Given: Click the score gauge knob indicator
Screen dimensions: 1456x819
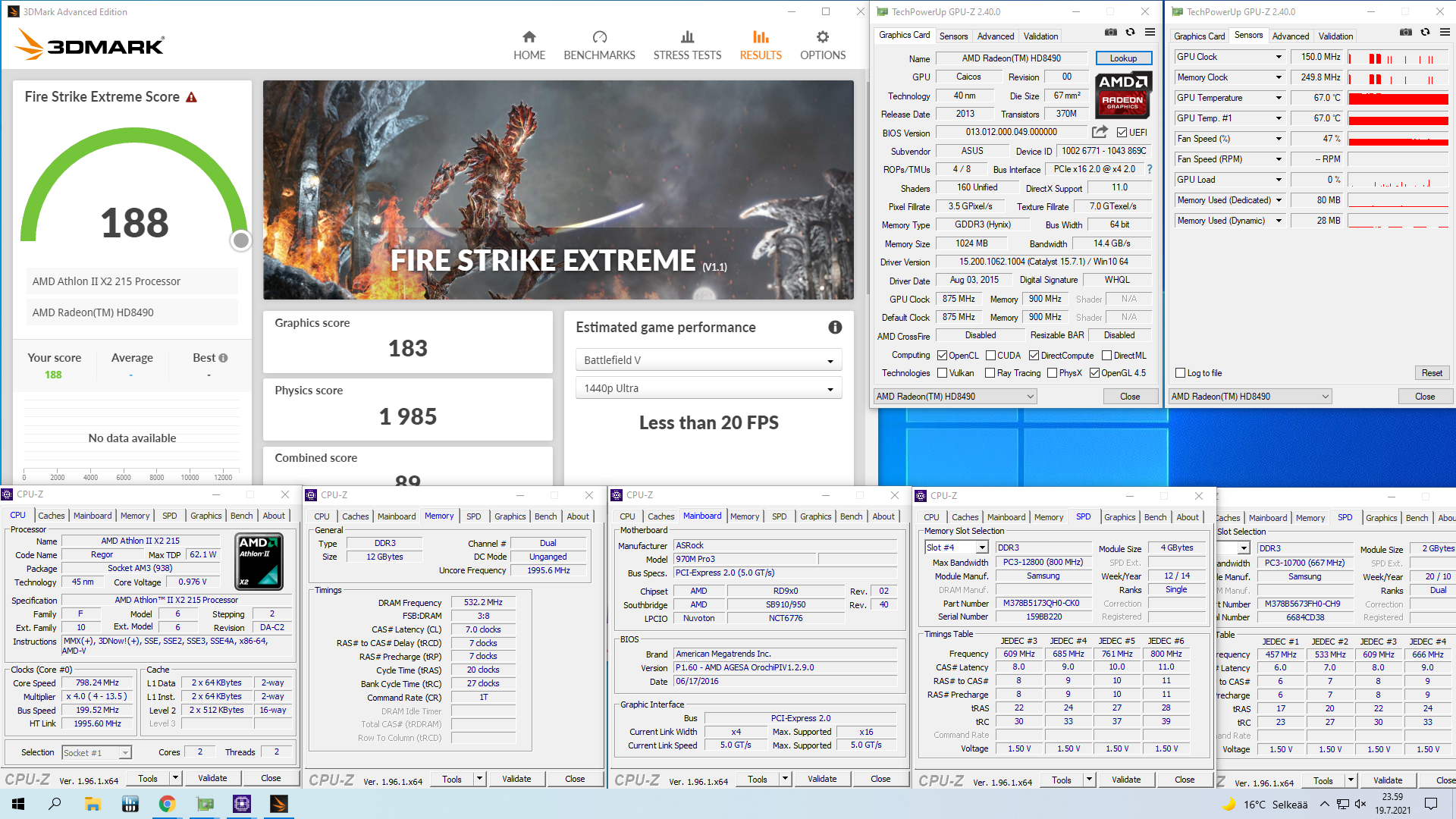Looking at the screenshot, I should 241,240.
